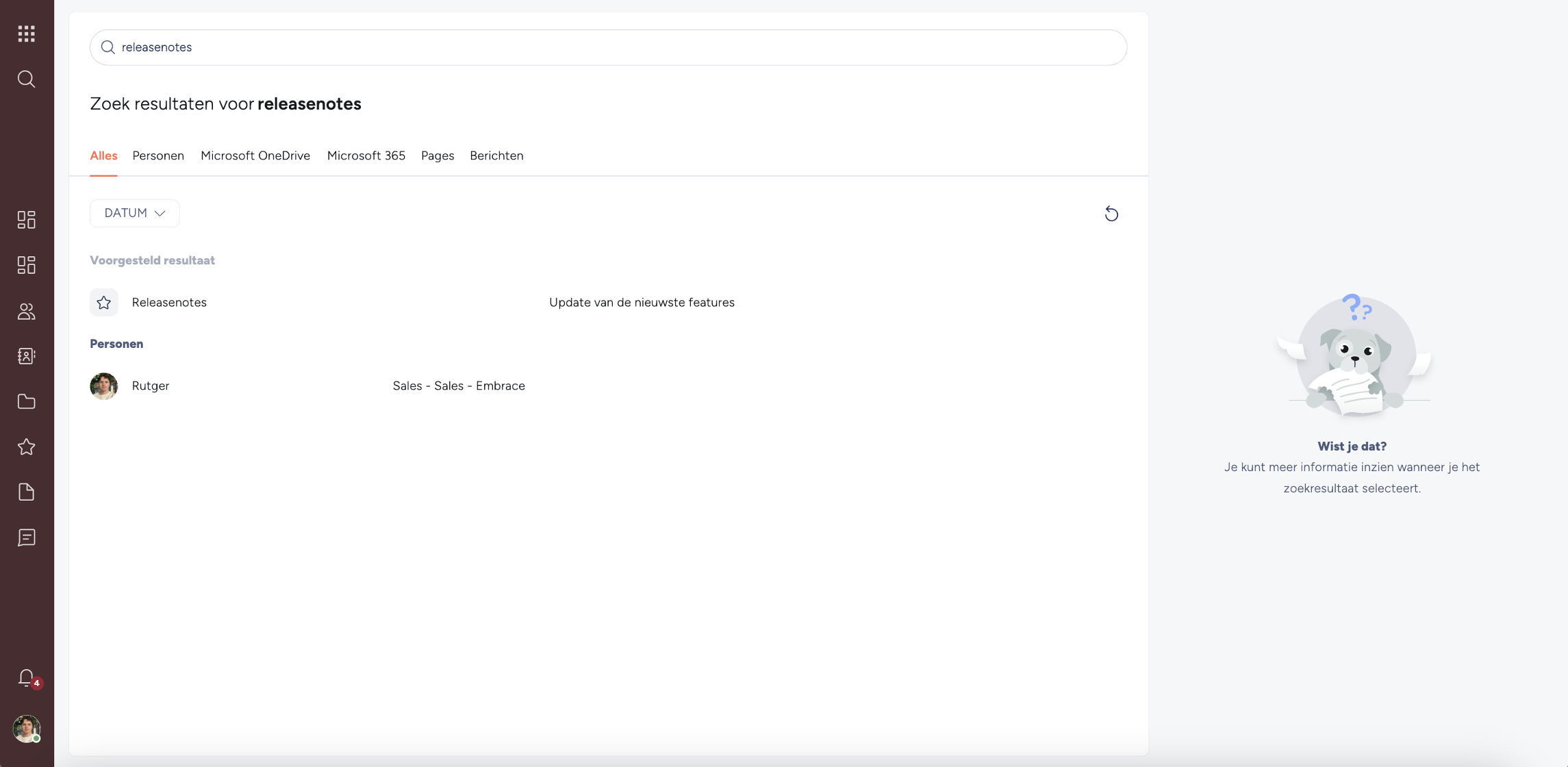Click the Personen section heading
The image size is (1568, 767).
click(x=116, y=344)
